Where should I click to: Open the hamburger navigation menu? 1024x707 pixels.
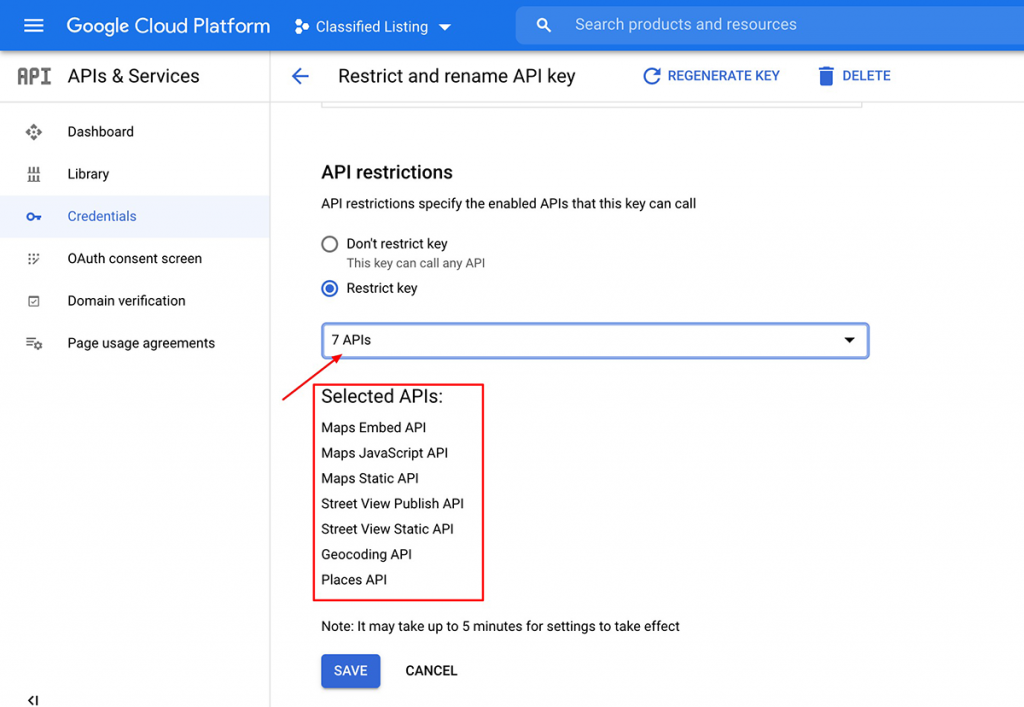[33, 25]
